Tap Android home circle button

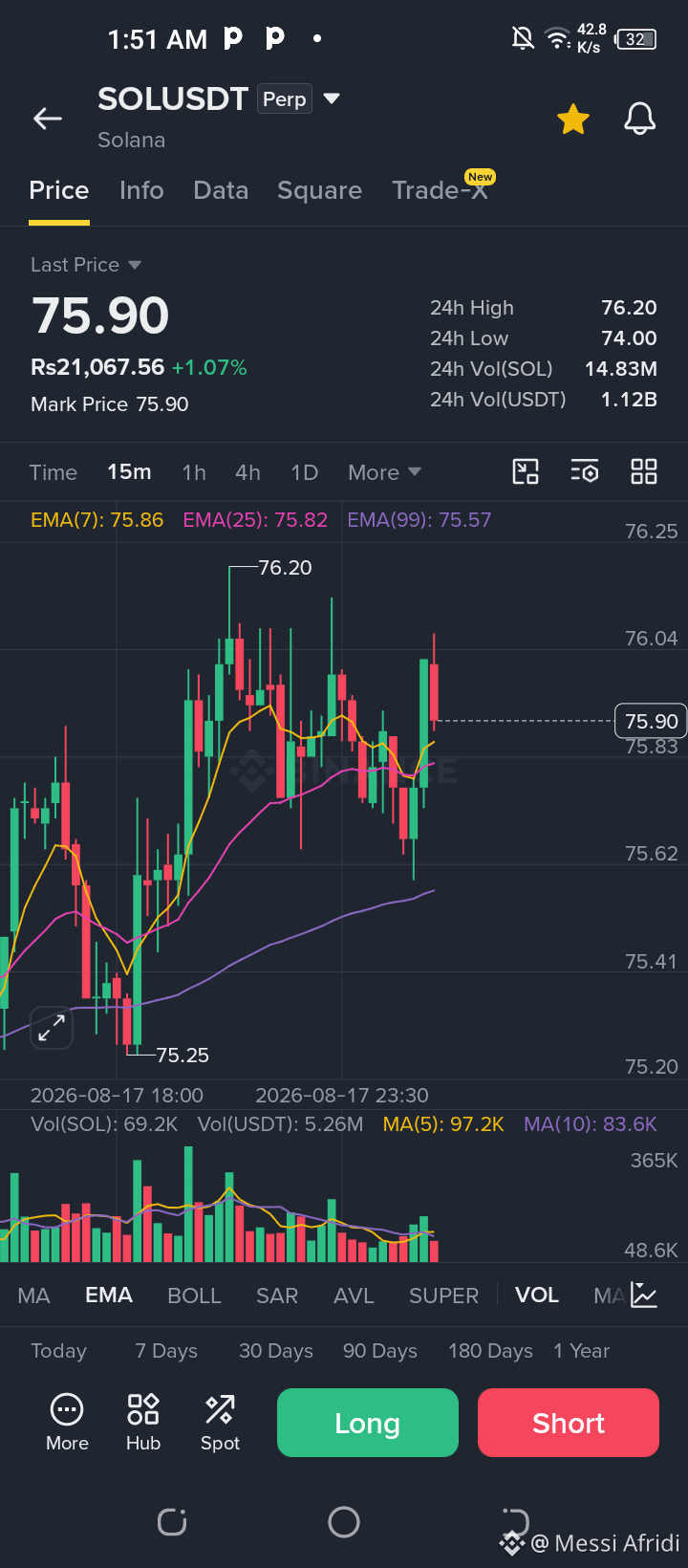(344, 1522)
